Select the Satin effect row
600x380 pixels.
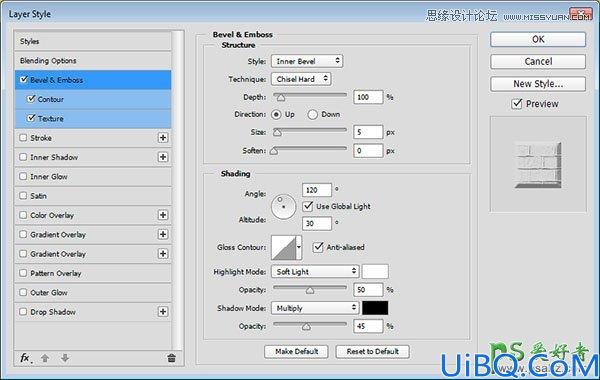pos(93,196)
